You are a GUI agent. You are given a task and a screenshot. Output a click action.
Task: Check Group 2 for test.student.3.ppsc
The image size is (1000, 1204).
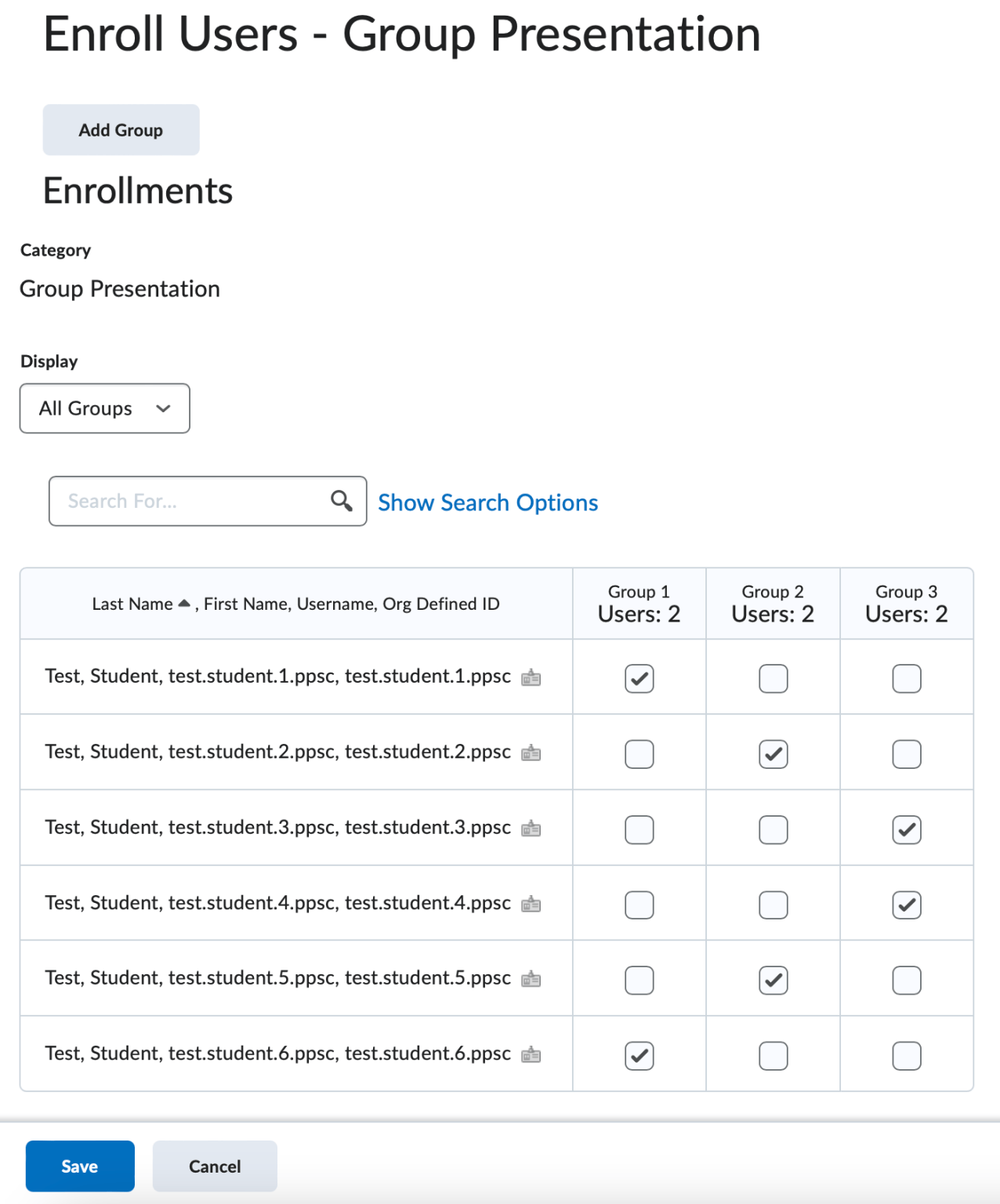coord(774,829)
